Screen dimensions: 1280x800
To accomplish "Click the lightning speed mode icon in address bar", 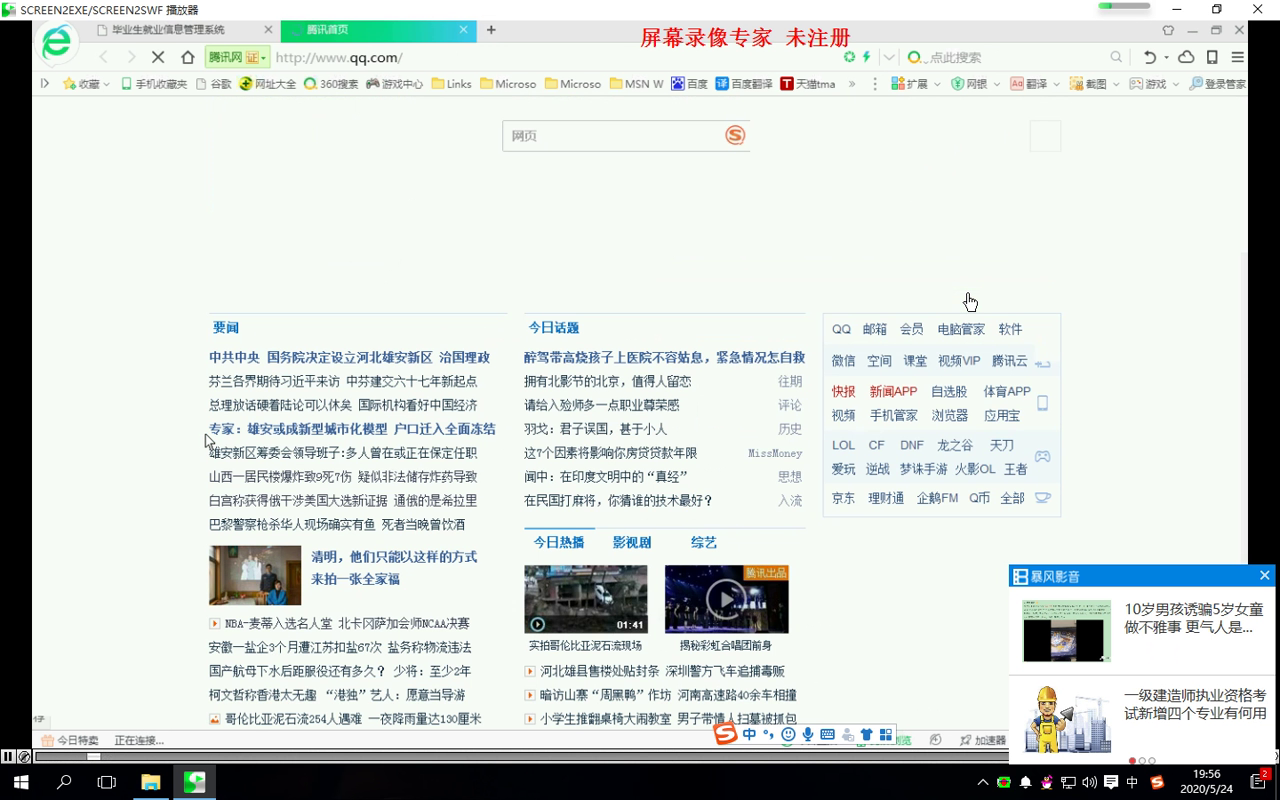I will [866, 57].
